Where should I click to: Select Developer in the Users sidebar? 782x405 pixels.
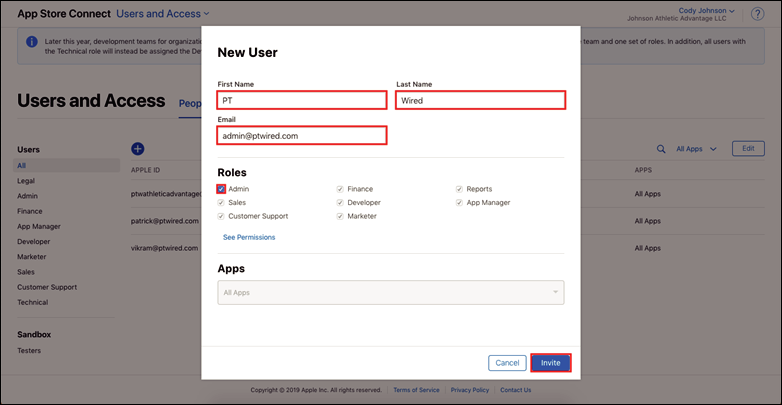click(33, 241)
